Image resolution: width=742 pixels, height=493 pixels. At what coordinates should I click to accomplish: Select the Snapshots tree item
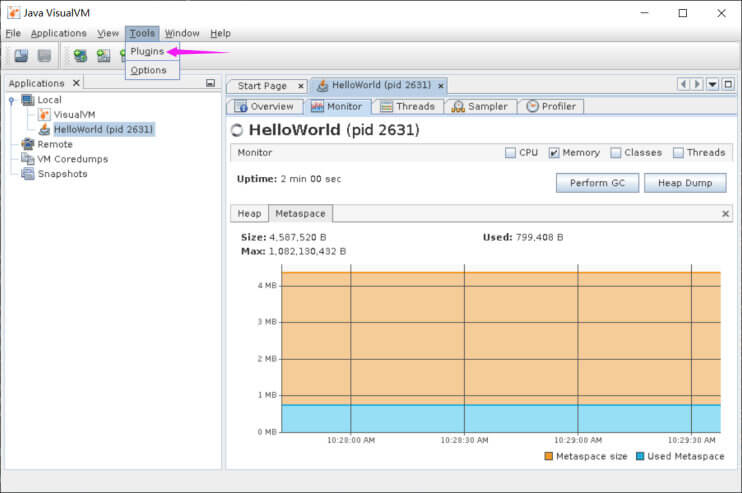[x=62, y=174]
